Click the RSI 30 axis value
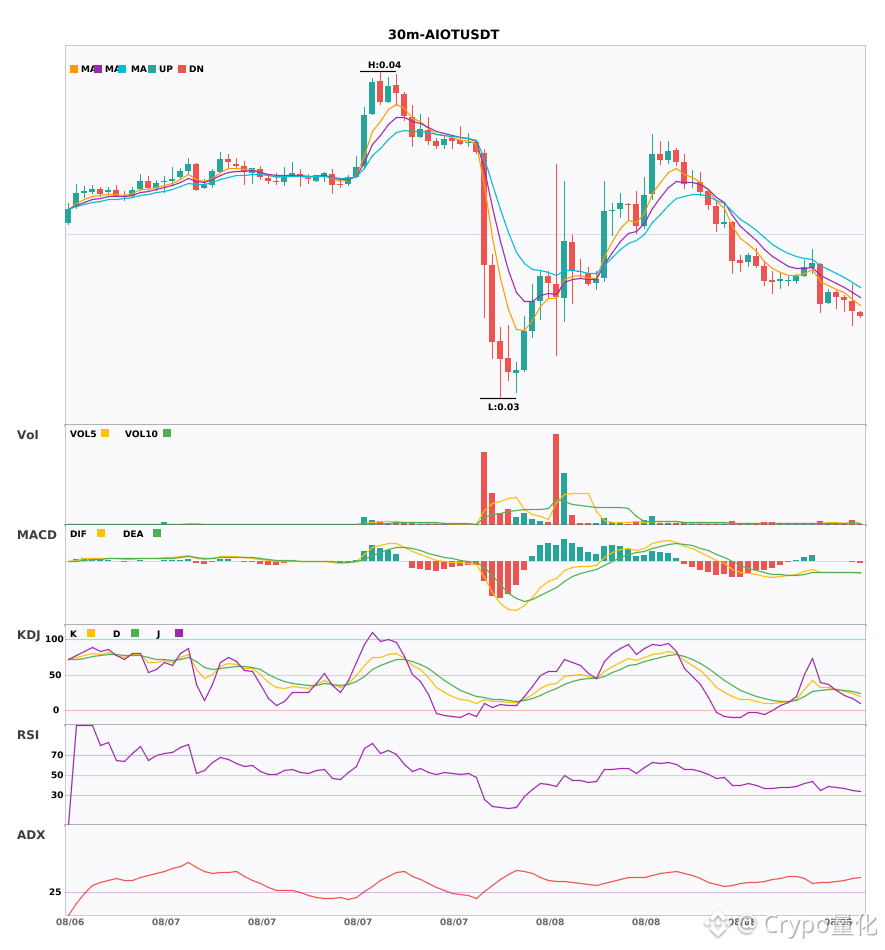This screenshot has height=950, width=885. pos(57,795)
